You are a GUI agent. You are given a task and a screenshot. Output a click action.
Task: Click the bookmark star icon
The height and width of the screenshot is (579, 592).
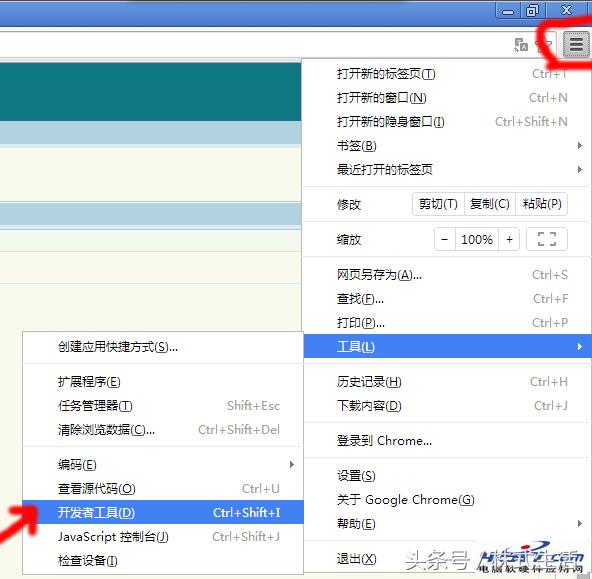point(544,45)
